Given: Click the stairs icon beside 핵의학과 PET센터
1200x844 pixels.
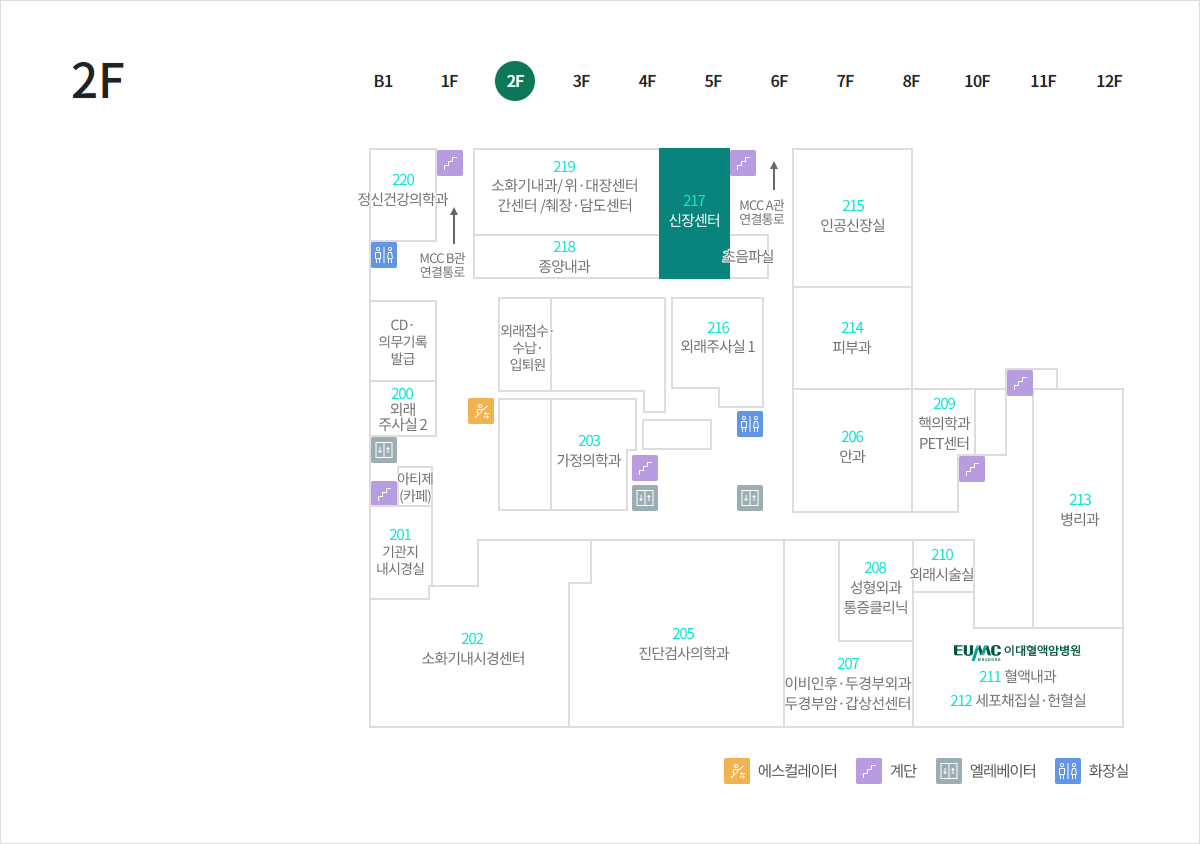Looking at the screenshot, I should [972, 469].
